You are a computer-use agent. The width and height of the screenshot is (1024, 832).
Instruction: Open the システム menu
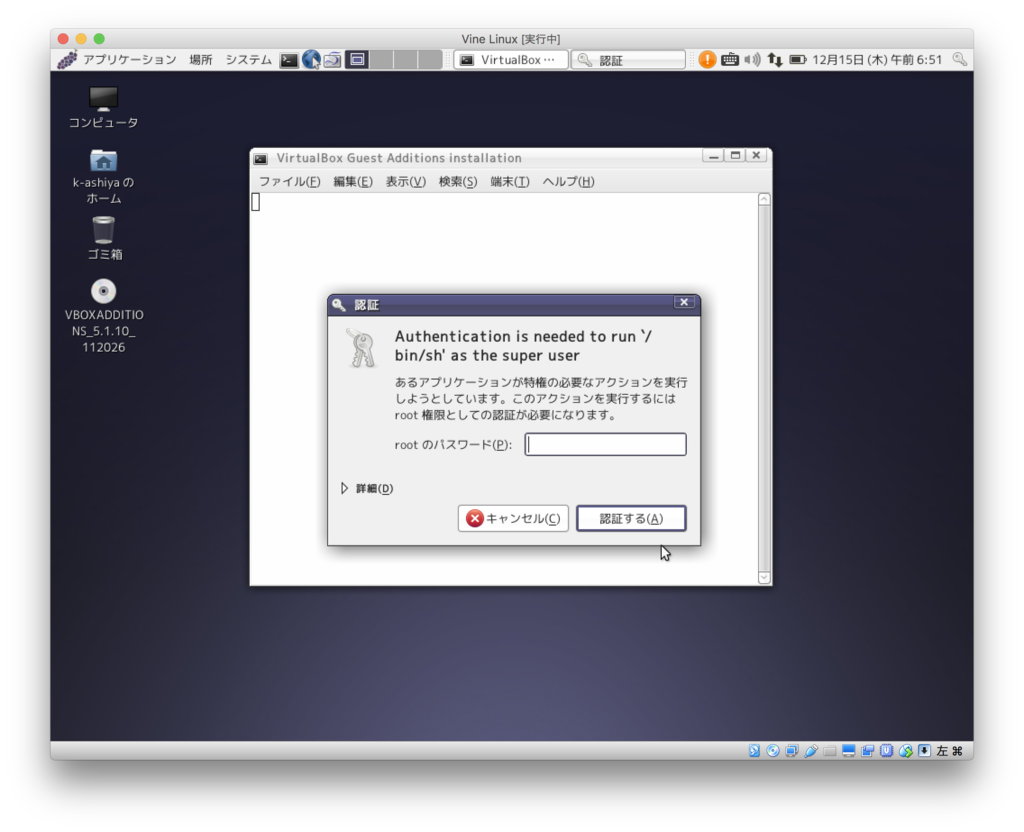click(248, 60)
